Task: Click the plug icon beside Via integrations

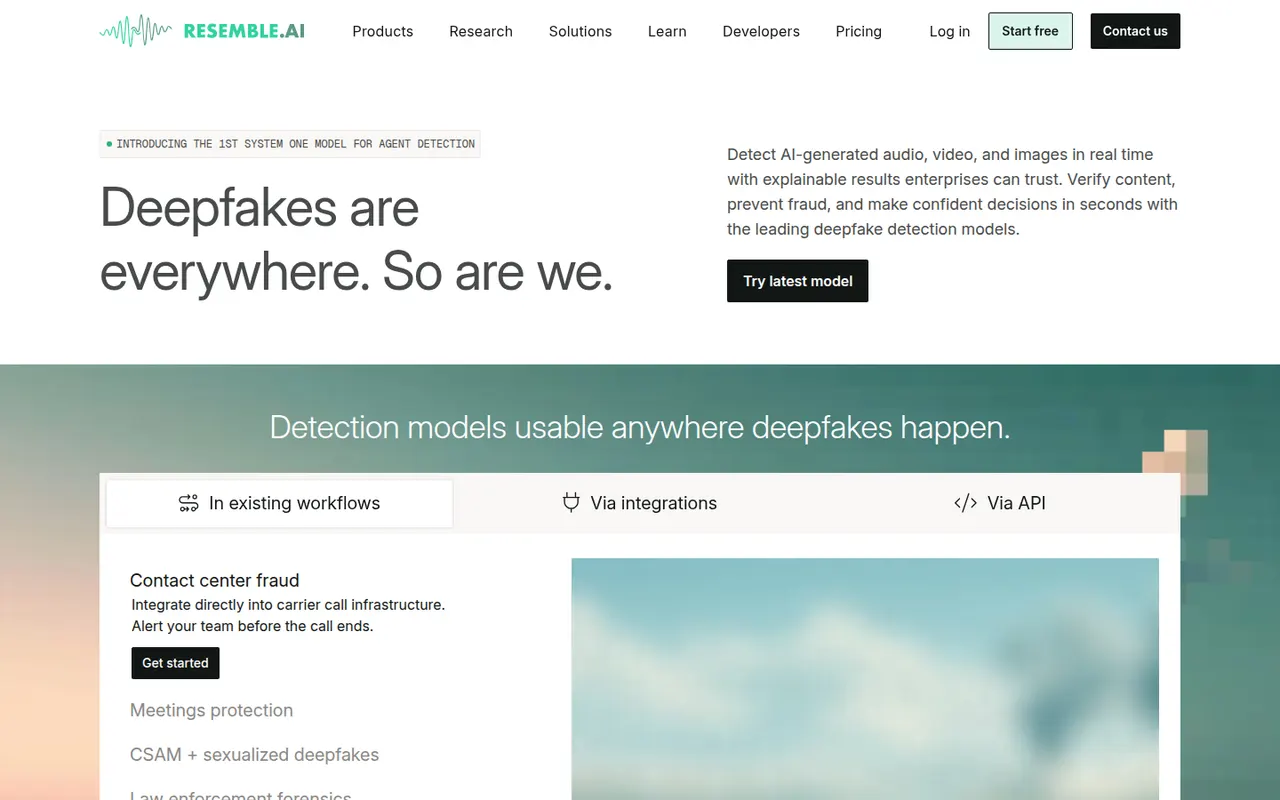Action: pos(571,502)
